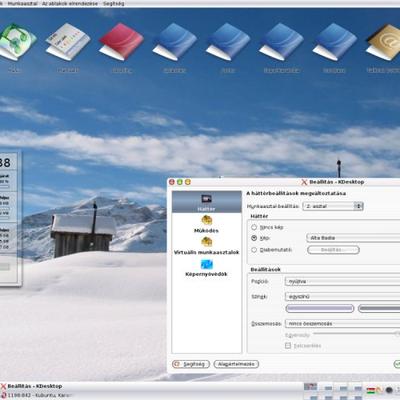Click the Egyensúly slider track
Viewport: 400px width, 400px height.
[356, 333]
